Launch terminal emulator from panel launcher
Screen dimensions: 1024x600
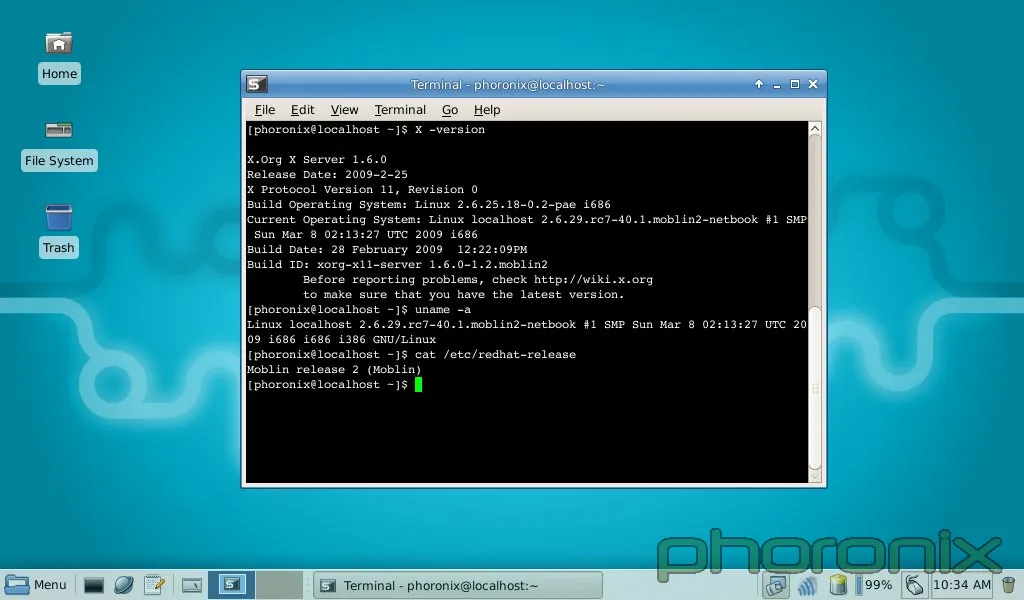(x=93, y=585)
